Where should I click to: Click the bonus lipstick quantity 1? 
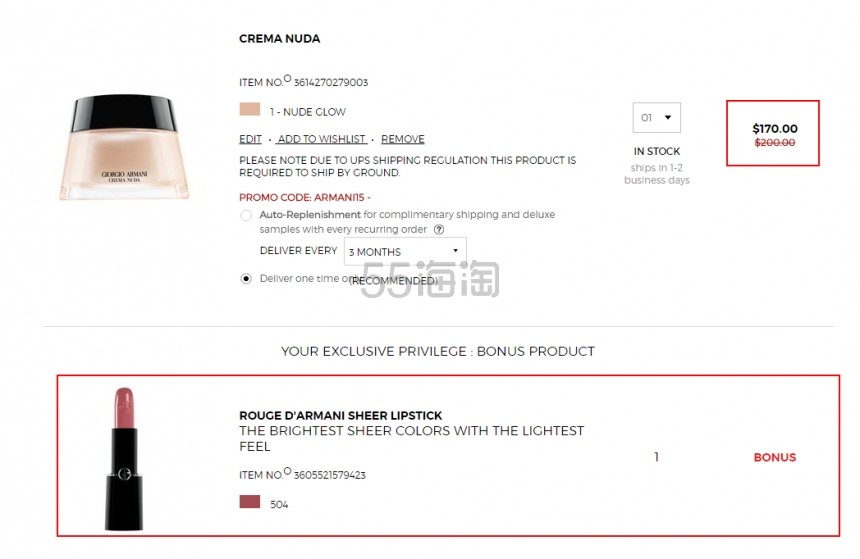656,457
